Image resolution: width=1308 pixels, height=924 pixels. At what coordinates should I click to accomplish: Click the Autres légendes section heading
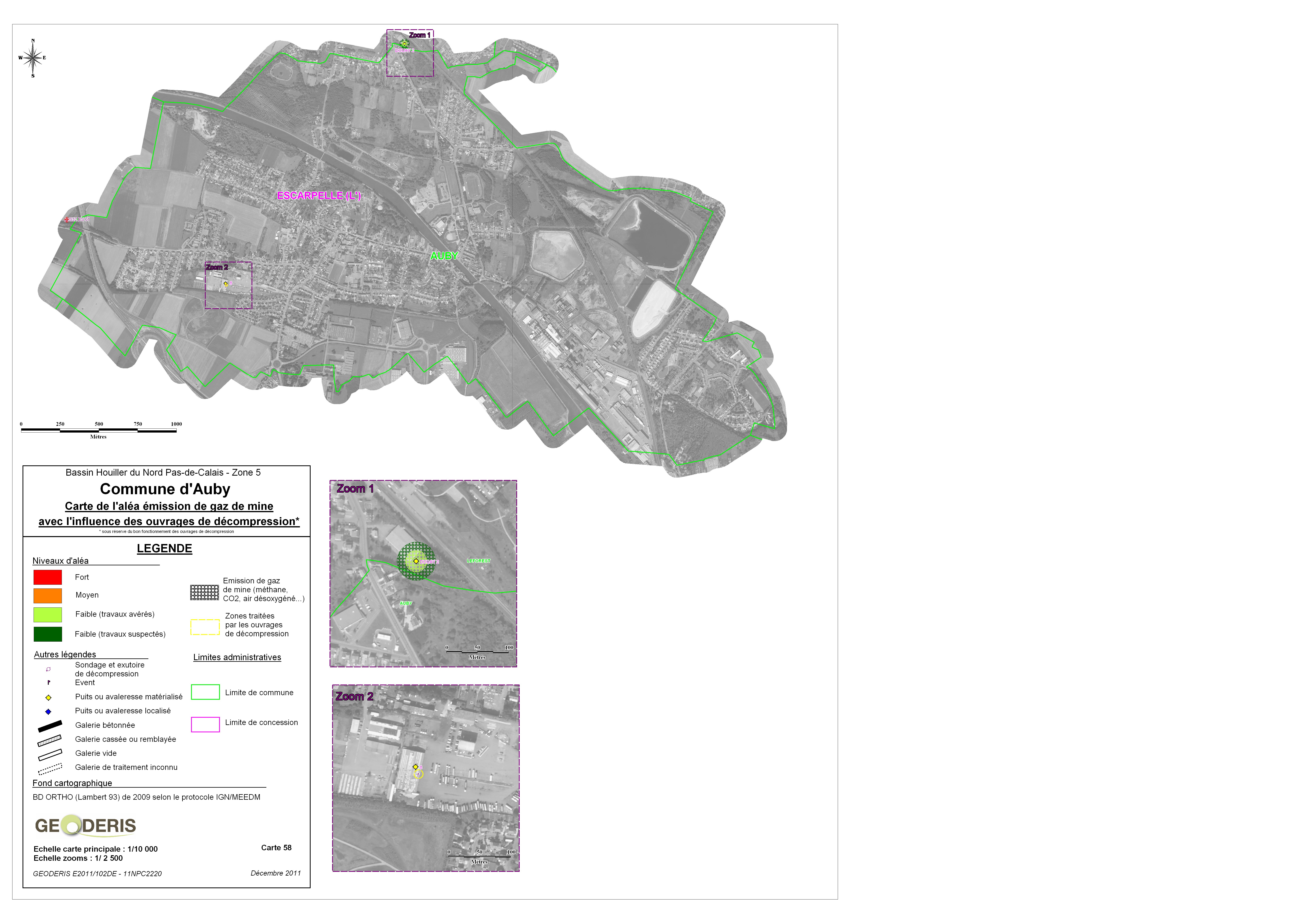tap(65, 654)
